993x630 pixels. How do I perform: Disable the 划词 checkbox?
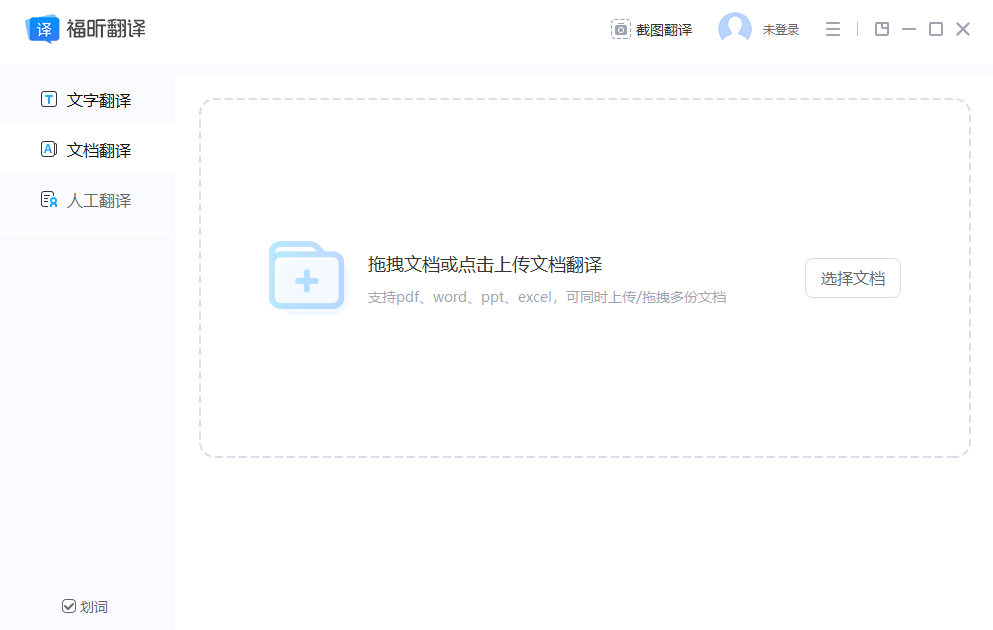[x=68, y=606]
